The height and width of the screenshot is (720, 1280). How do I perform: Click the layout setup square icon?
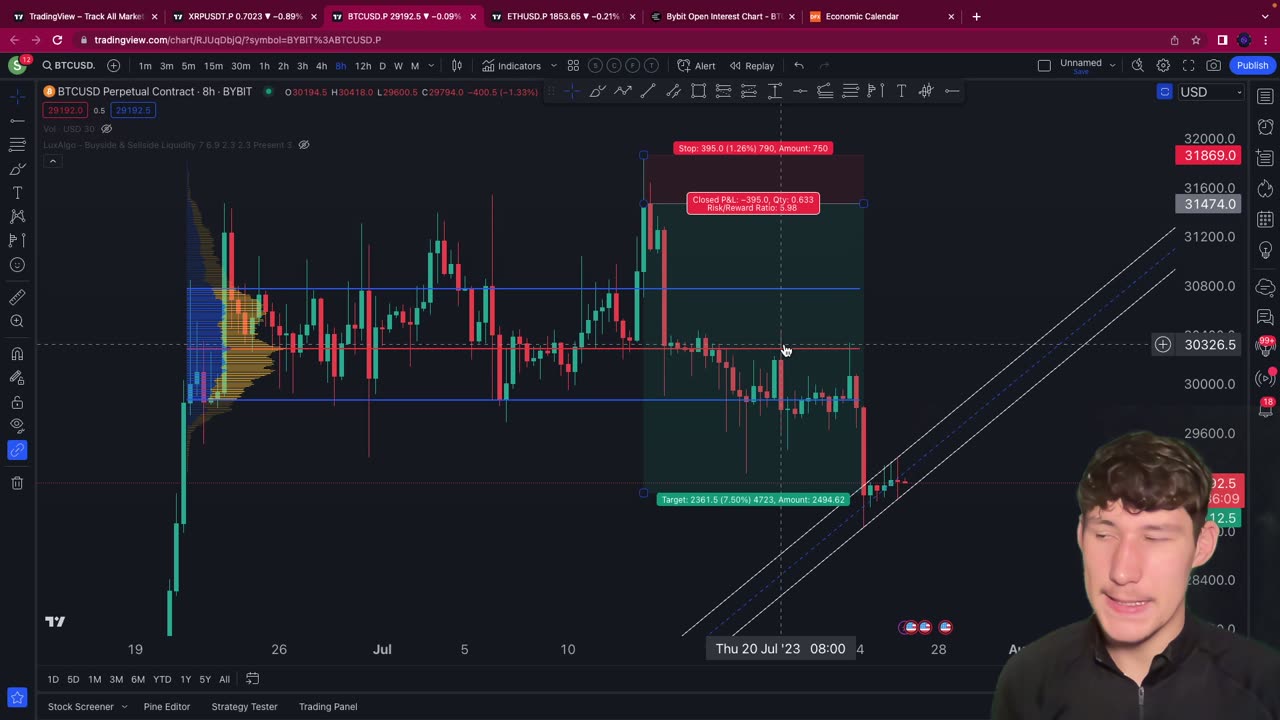pos(1044,65)
